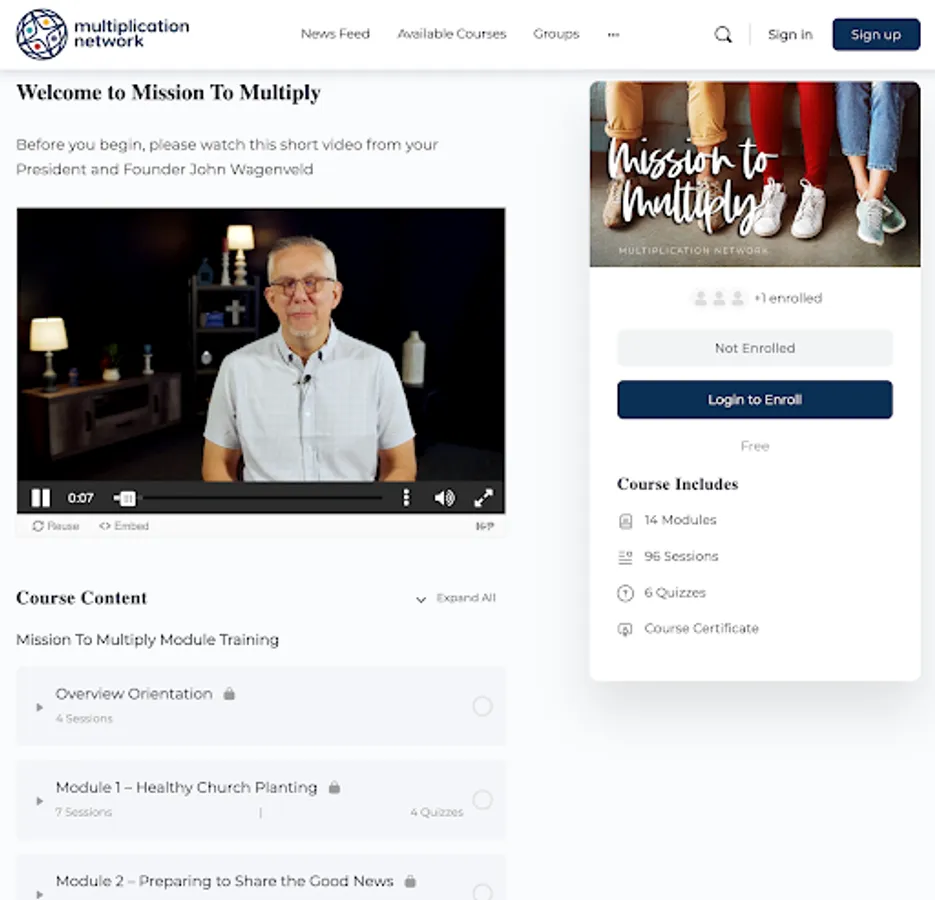Viewport: 935px width, 900px height.
Task: Enter fullscreen video mode
Action: coord(484,497)
